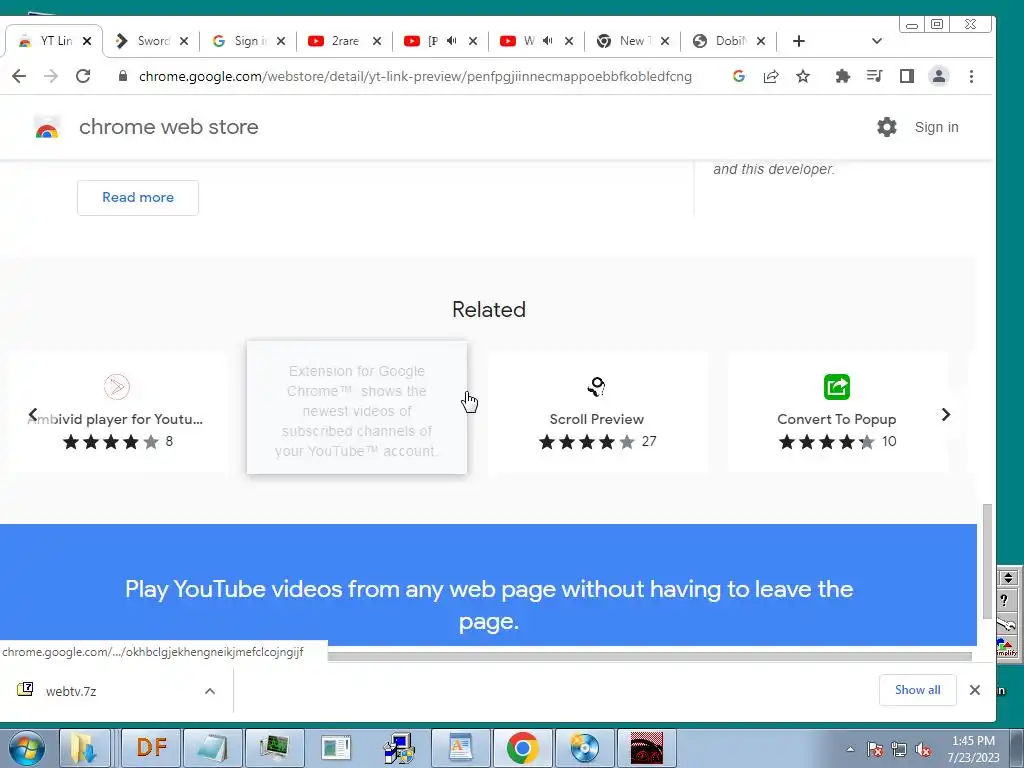1024x768 pixels.
Task: Reload the current page
Action: point(83,76)
